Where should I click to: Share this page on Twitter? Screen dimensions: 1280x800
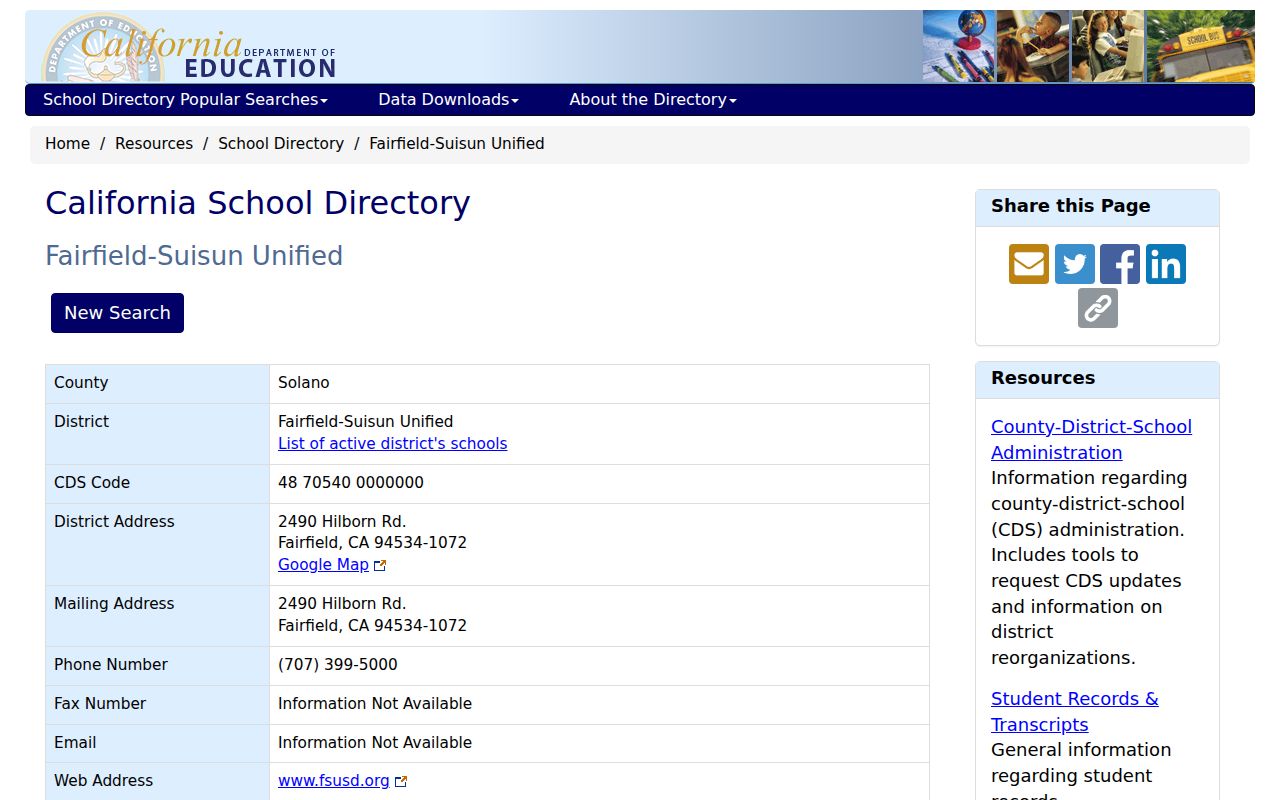click(1074, 264)
